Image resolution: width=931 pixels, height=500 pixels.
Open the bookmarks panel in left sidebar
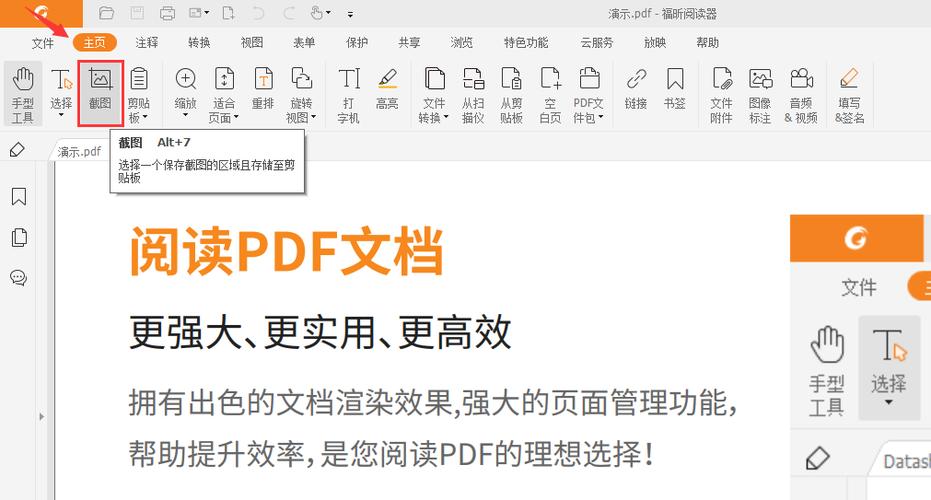(18, 197)
